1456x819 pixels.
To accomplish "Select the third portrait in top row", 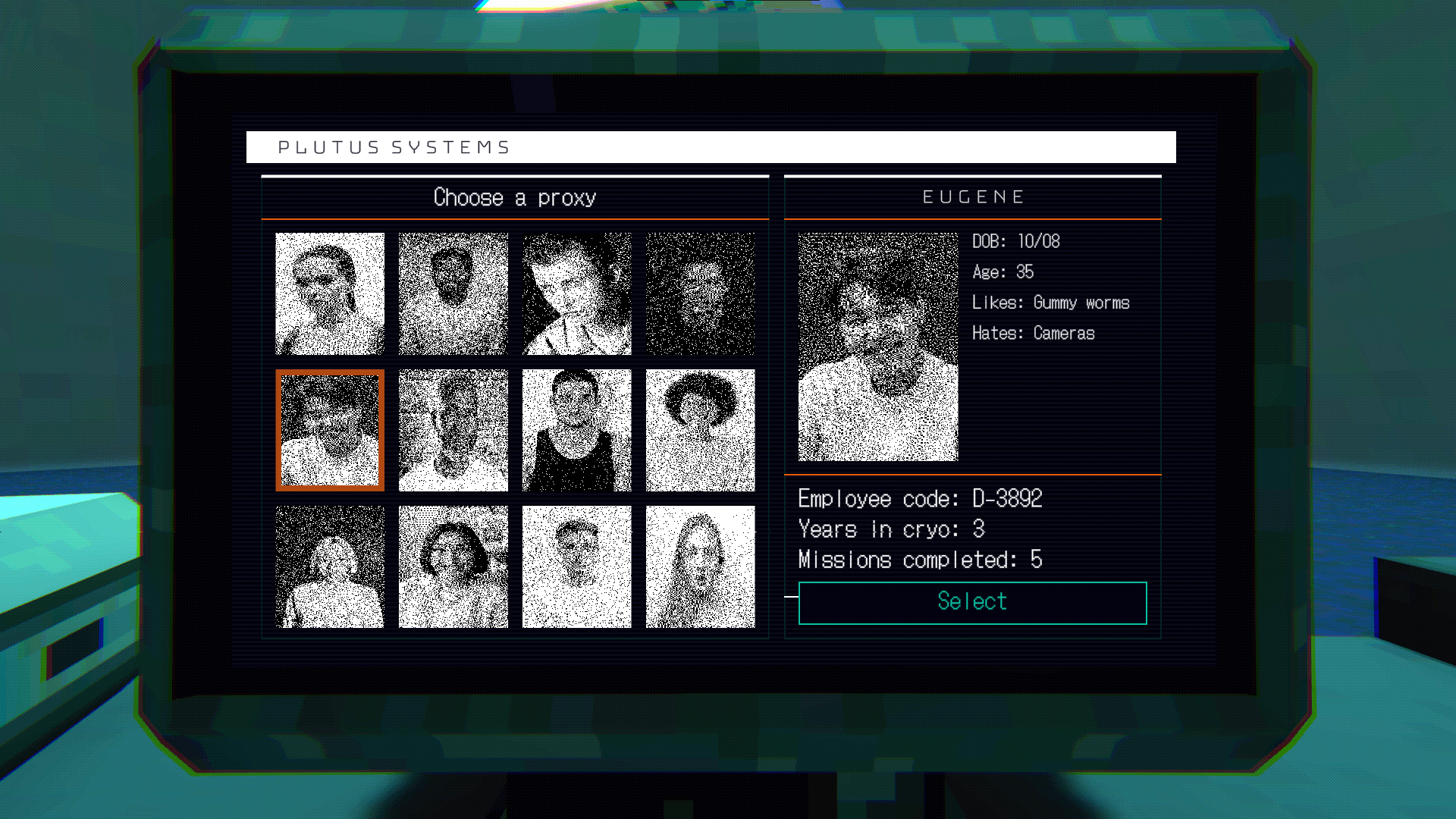I will [x=576, y=293].
